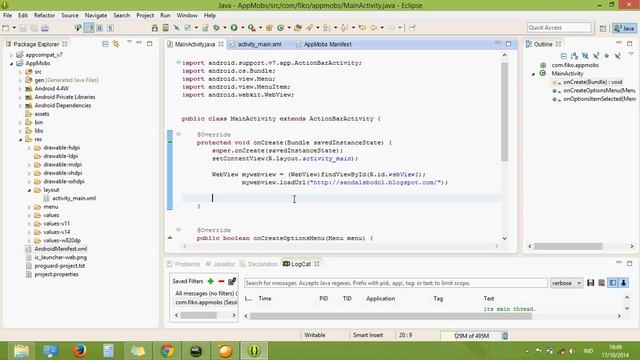Open Firefox from the taskbar

pyautogui.click(x=80, y=351)
